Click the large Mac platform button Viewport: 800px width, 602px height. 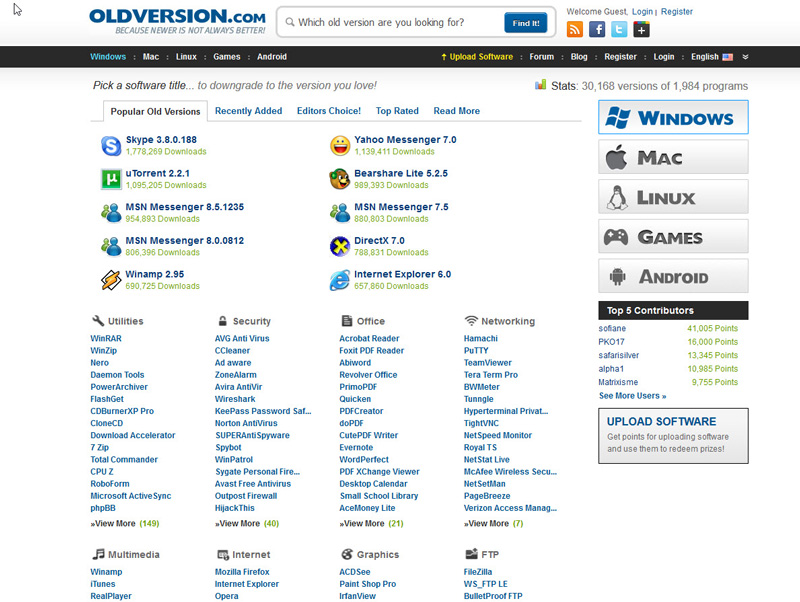click(673, 157)
